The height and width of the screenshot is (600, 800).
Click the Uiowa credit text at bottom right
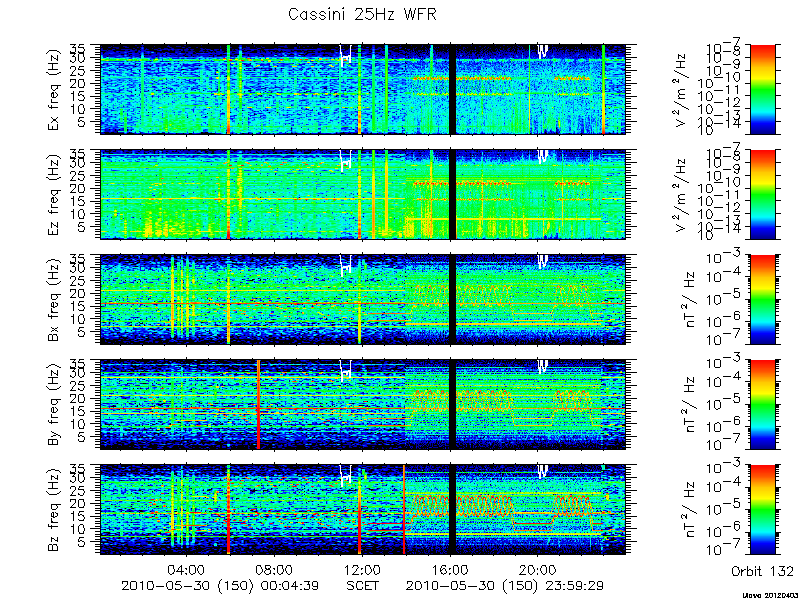pyautogui.click(x=770, y=596)
